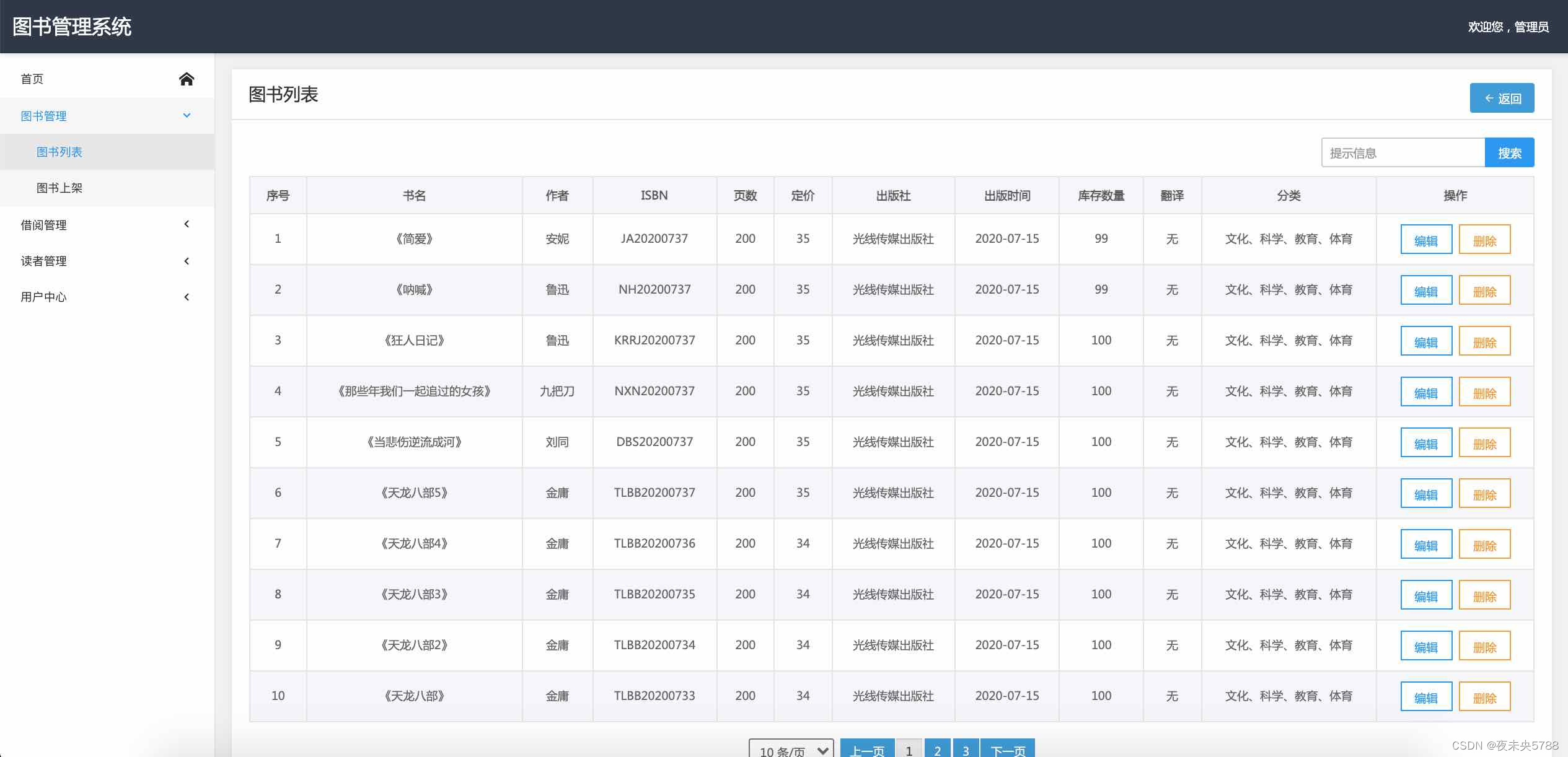Delete the 《狂人日记》 book row

[1484, 341]
